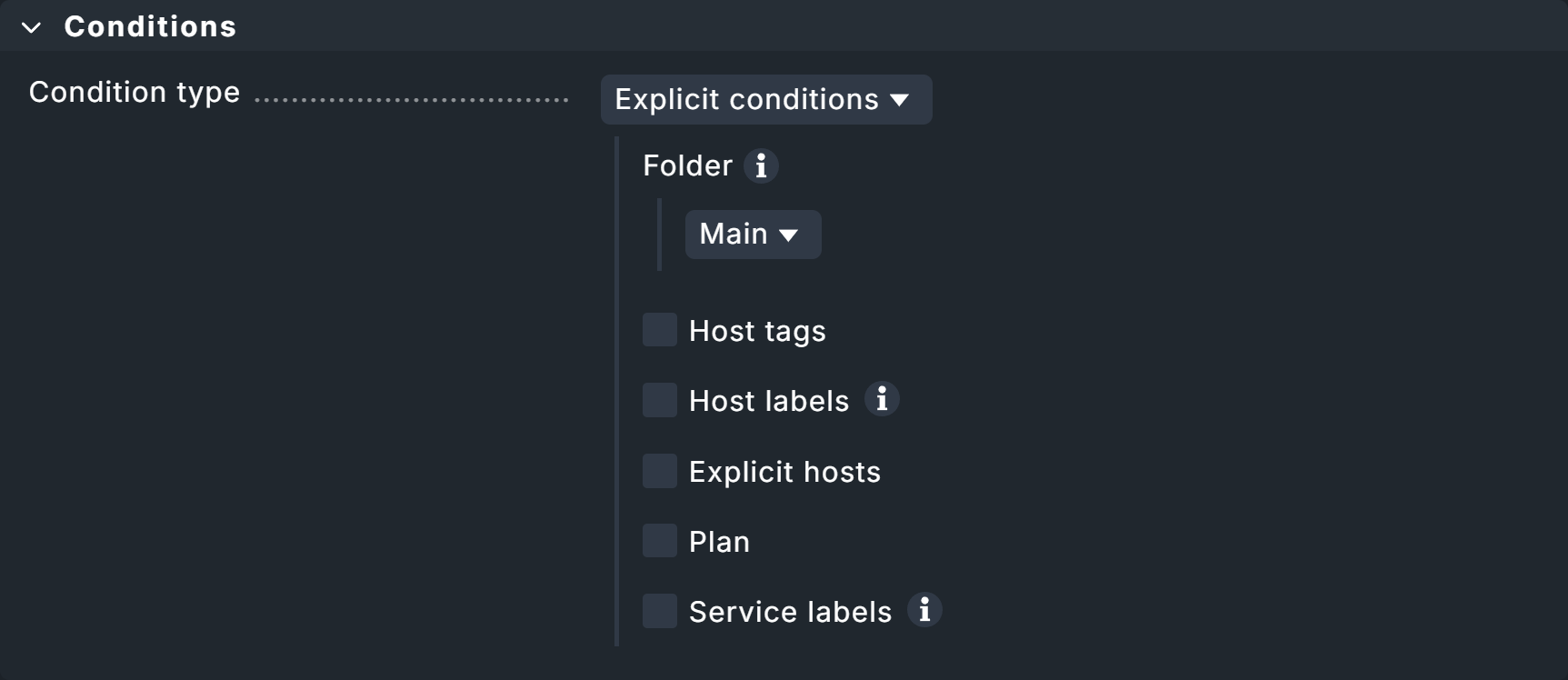Click the Host tags label text
The width and height of the screenshot is (1568, 680).
(x=757, y=331)
